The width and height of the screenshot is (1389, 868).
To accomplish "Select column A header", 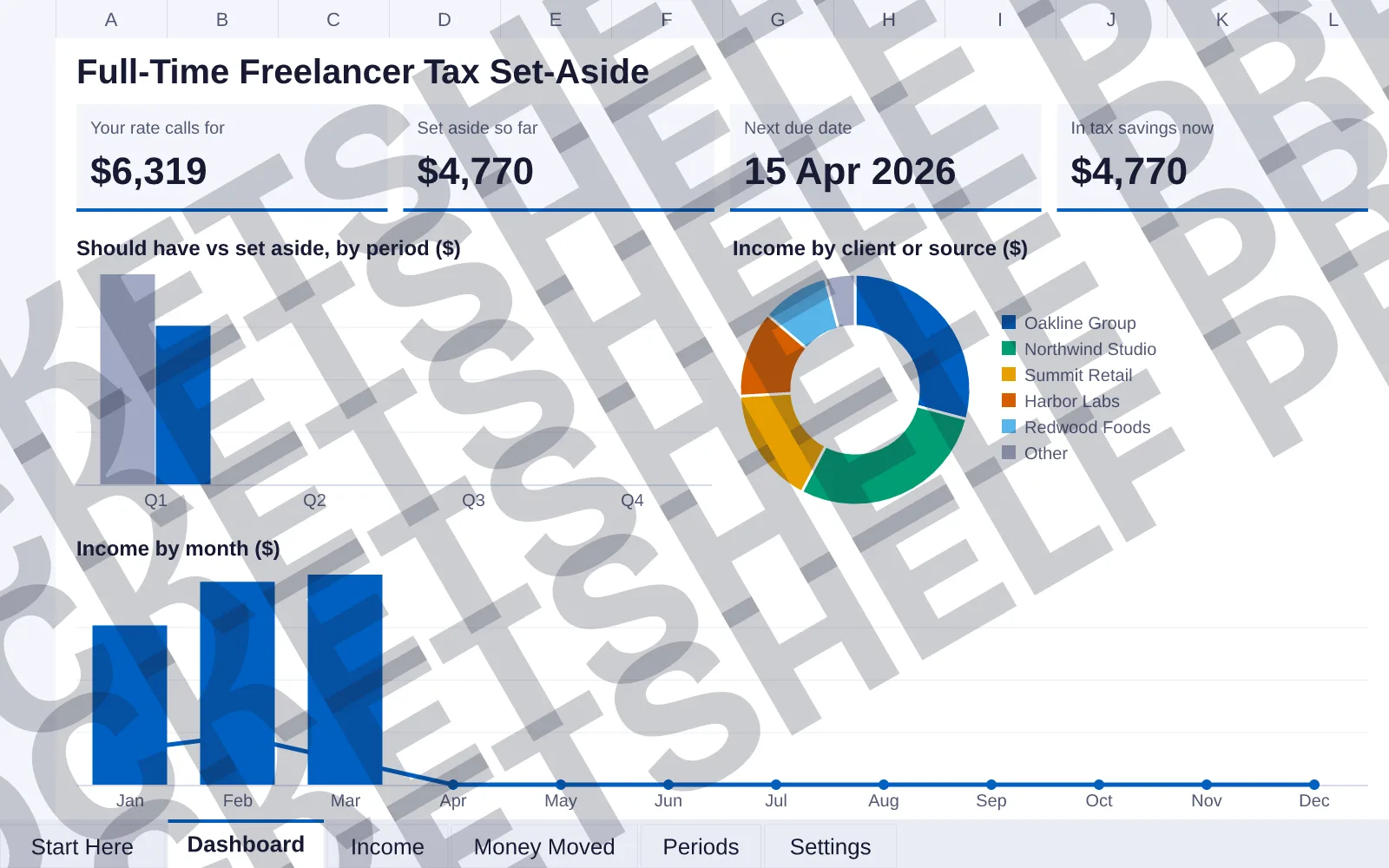I will pyautogui.click(x=111, y=19).
